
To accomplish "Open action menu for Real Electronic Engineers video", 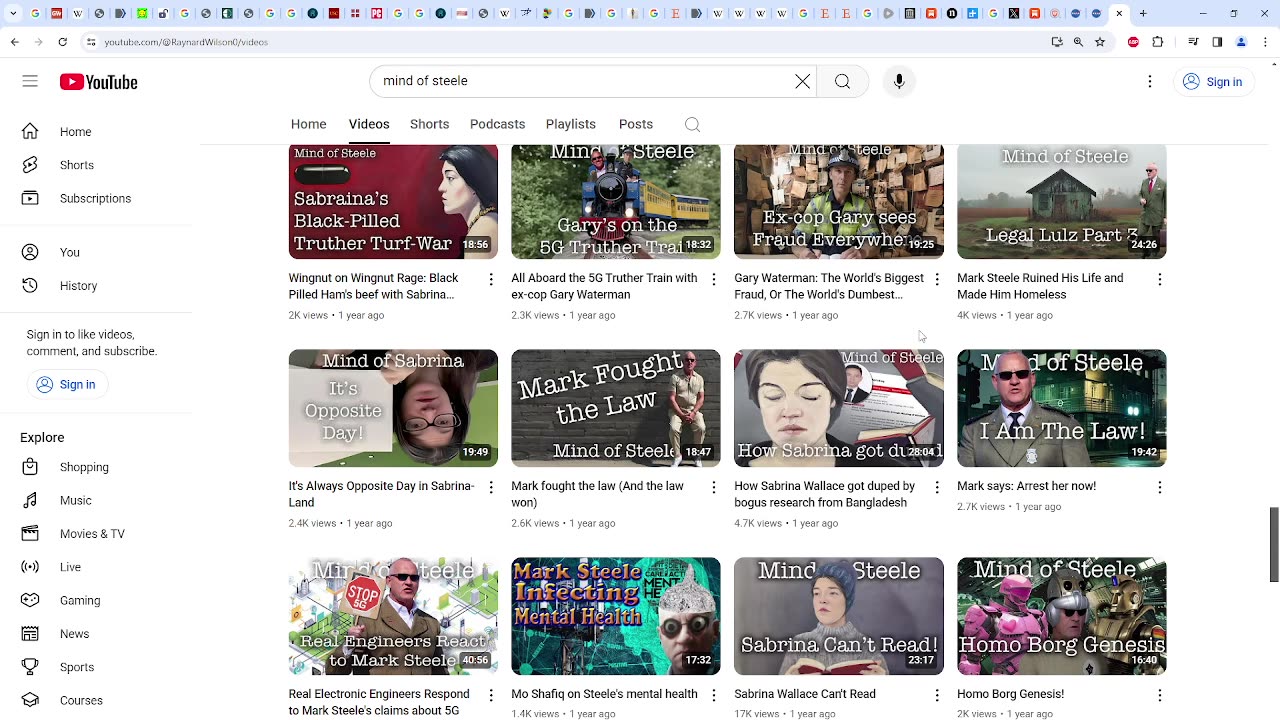I will pos(491,696).
